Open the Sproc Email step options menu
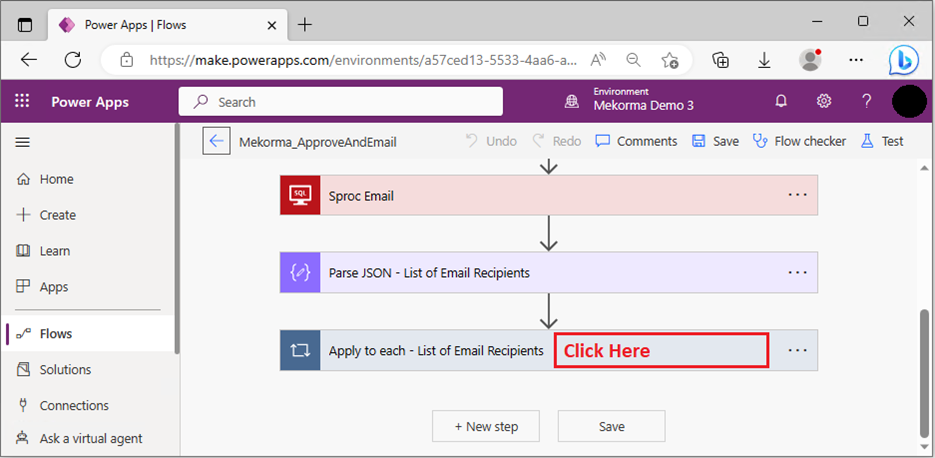935x458 pixels. pos(797,195)
